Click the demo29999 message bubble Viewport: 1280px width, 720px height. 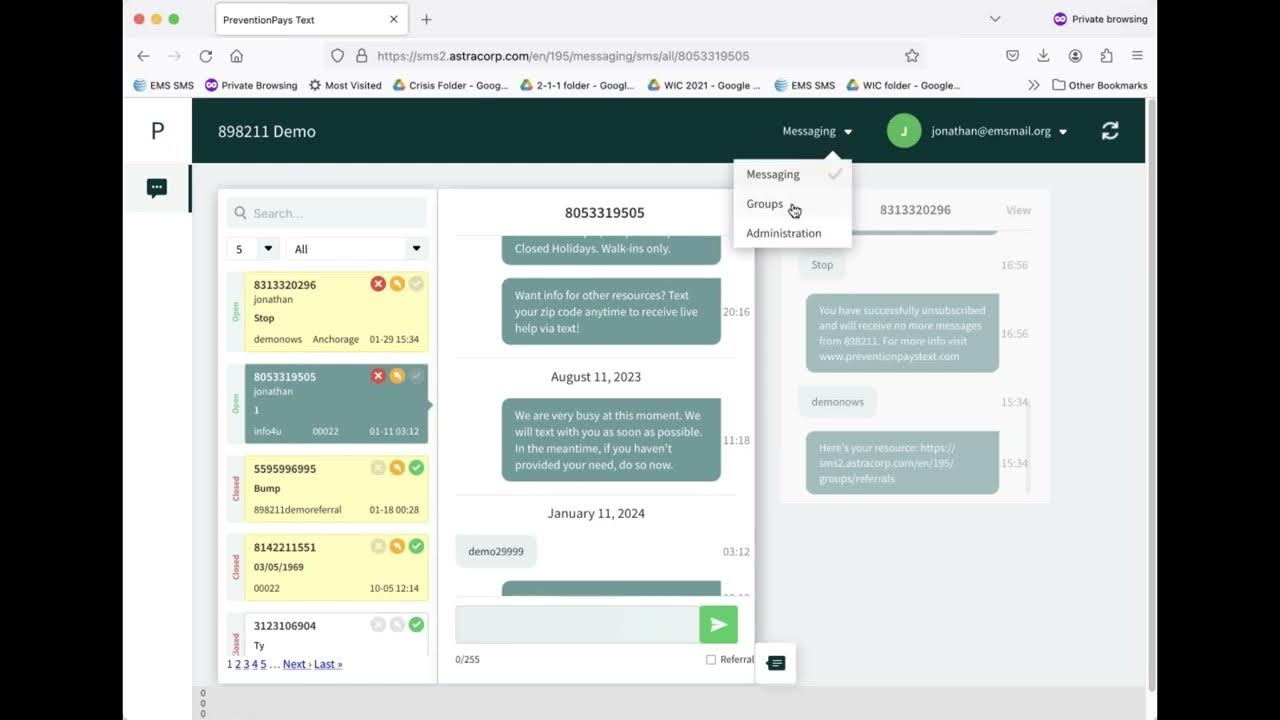[496, 551]
